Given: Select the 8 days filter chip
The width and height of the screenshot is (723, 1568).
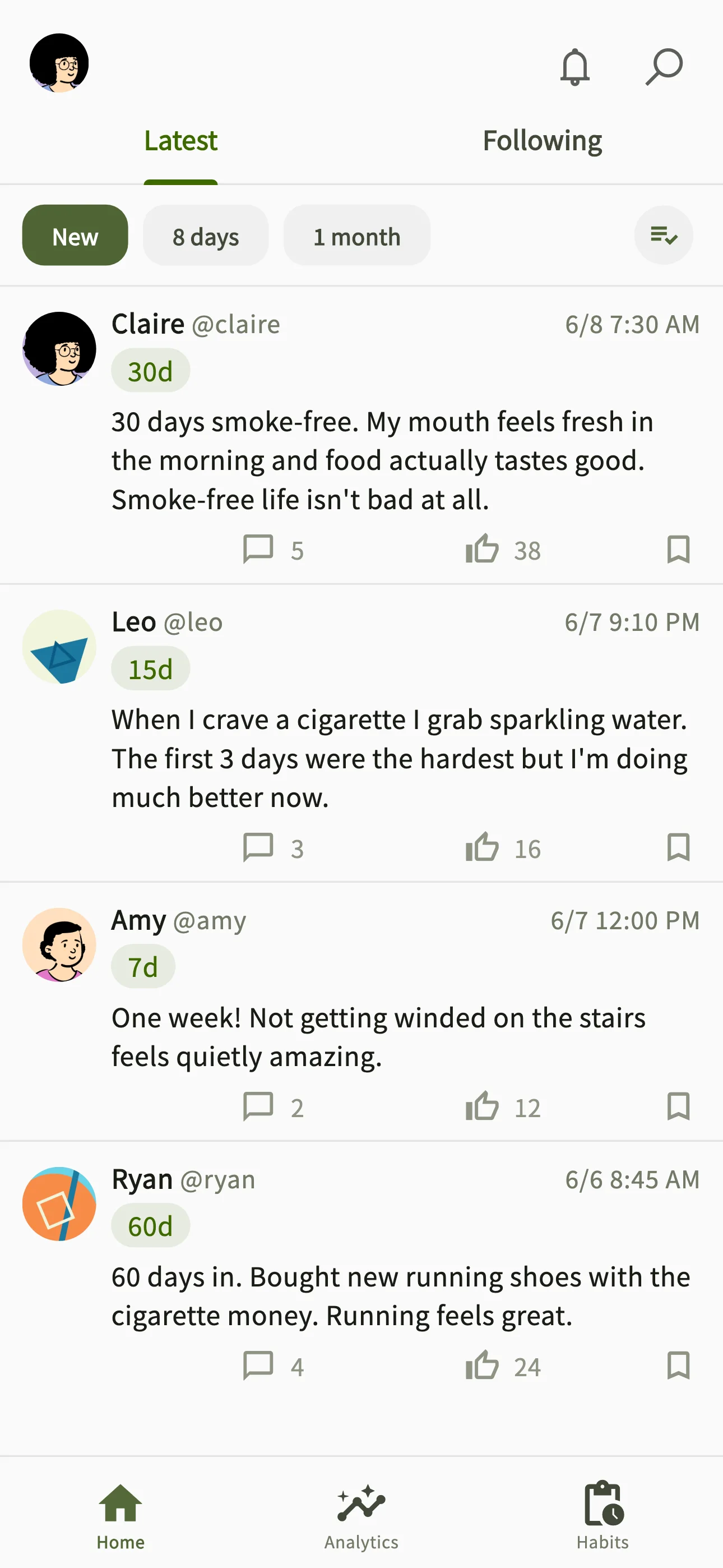Looking at the screenshot, I should click(x=206, y=236).
